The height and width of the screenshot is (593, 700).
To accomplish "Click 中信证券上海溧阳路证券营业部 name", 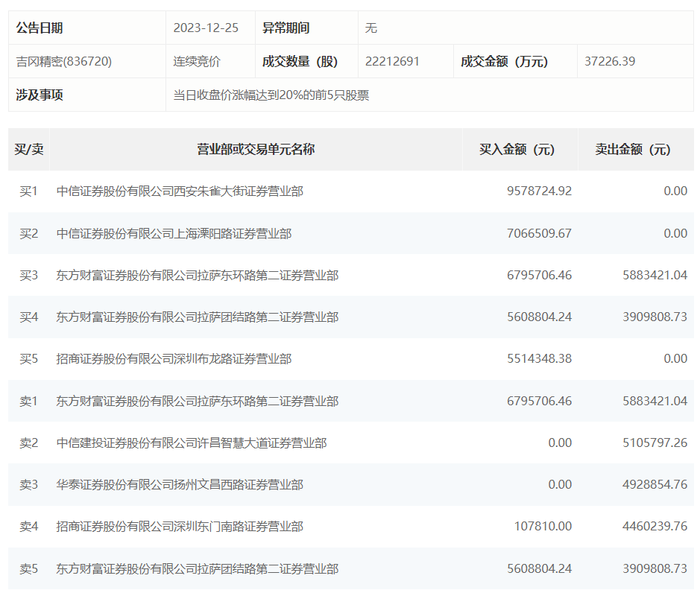I will pos(174,234).
